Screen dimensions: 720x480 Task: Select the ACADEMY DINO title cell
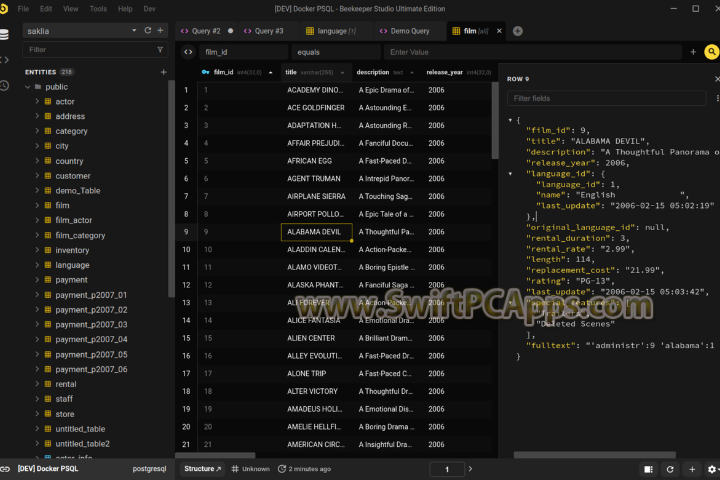(317, 90)
